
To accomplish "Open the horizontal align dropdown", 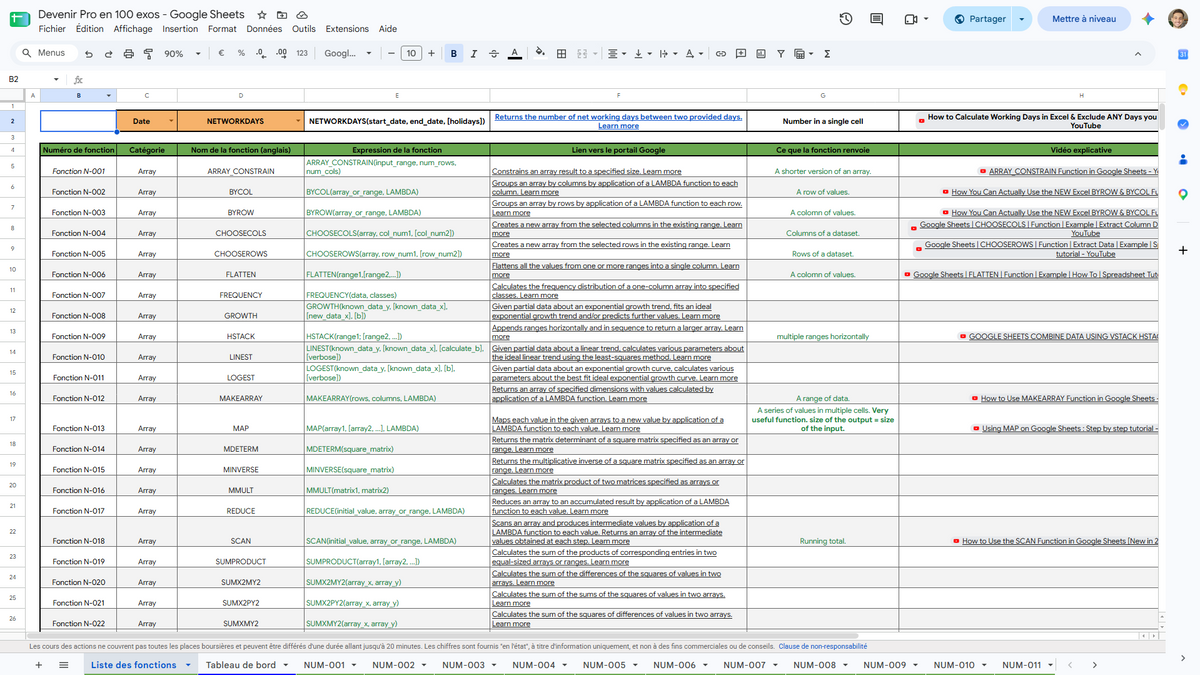I will (618, 54).
